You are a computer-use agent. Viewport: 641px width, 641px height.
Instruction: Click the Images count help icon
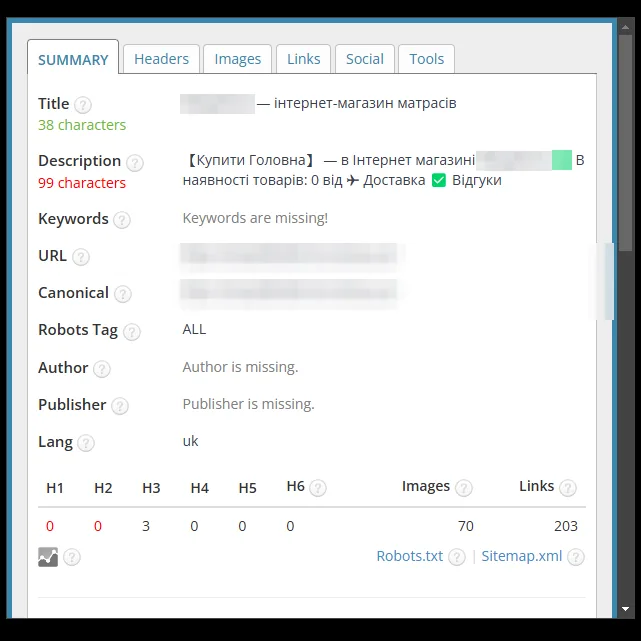[x=464, y=488]
